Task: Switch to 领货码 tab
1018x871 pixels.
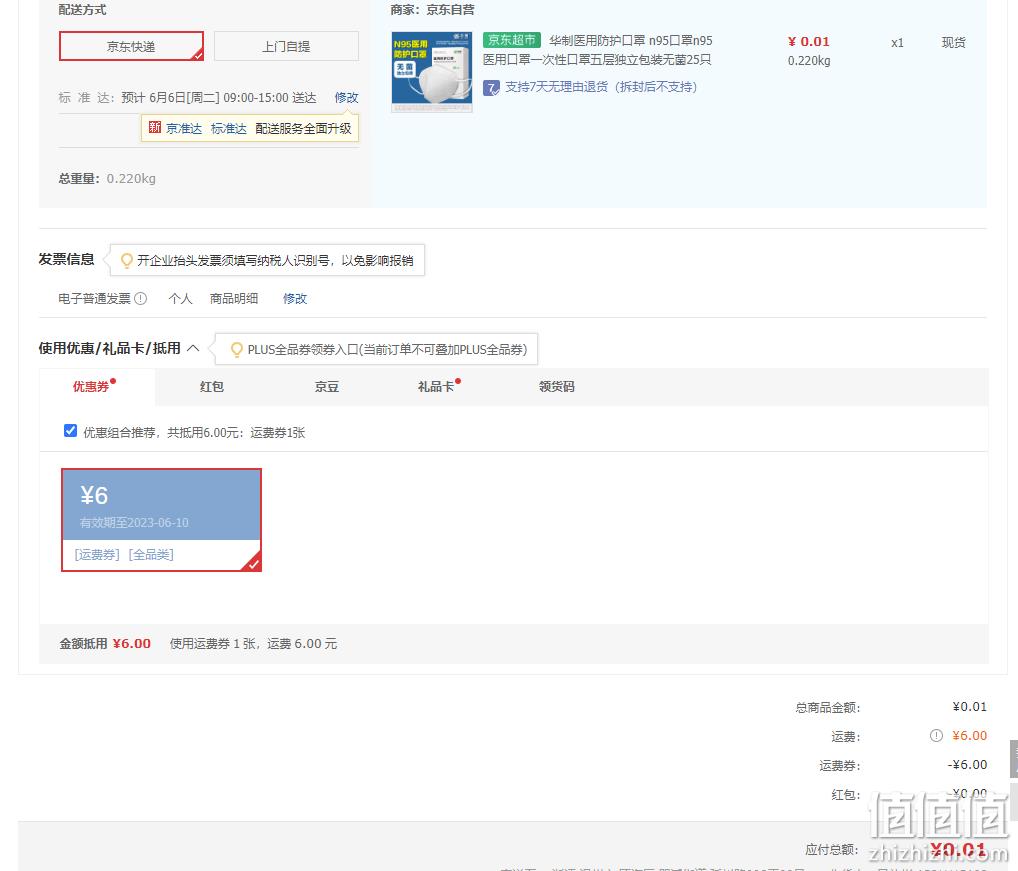Action: [x=556, y=387]
